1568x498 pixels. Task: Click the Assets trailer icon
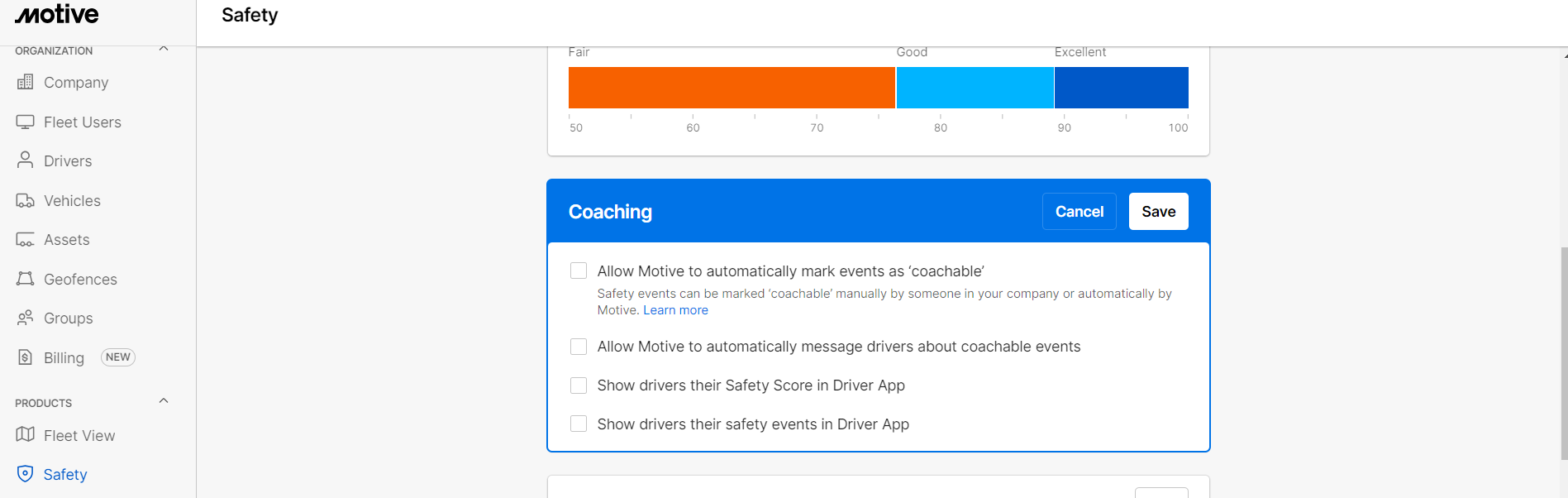click(x=26, y=240)
